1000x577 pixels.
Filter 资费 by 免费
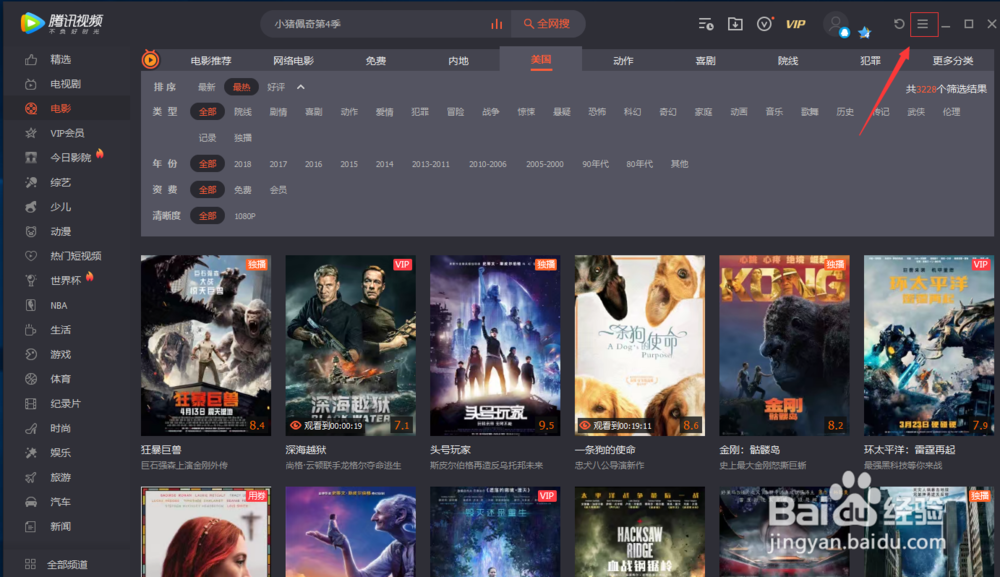coord(242,190)
